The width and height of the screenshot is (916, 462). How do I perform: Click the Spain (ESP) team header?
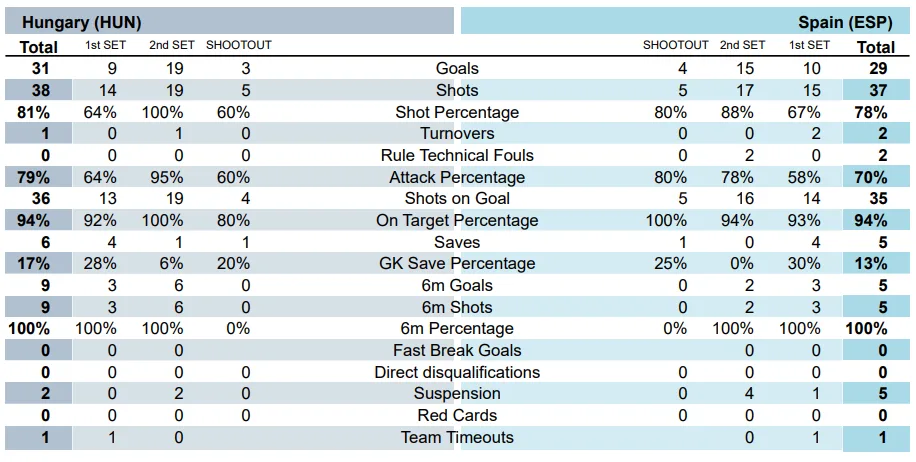[845, 22]
